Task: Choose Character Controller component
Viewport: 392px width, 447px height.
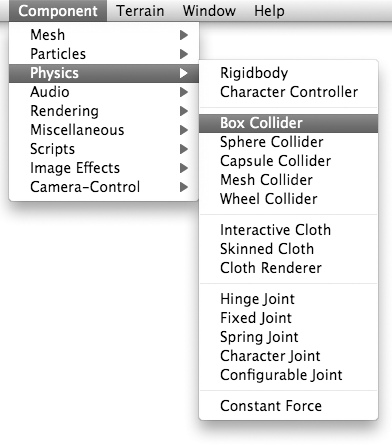Action: pyautogui.click(x=289, y=92)
